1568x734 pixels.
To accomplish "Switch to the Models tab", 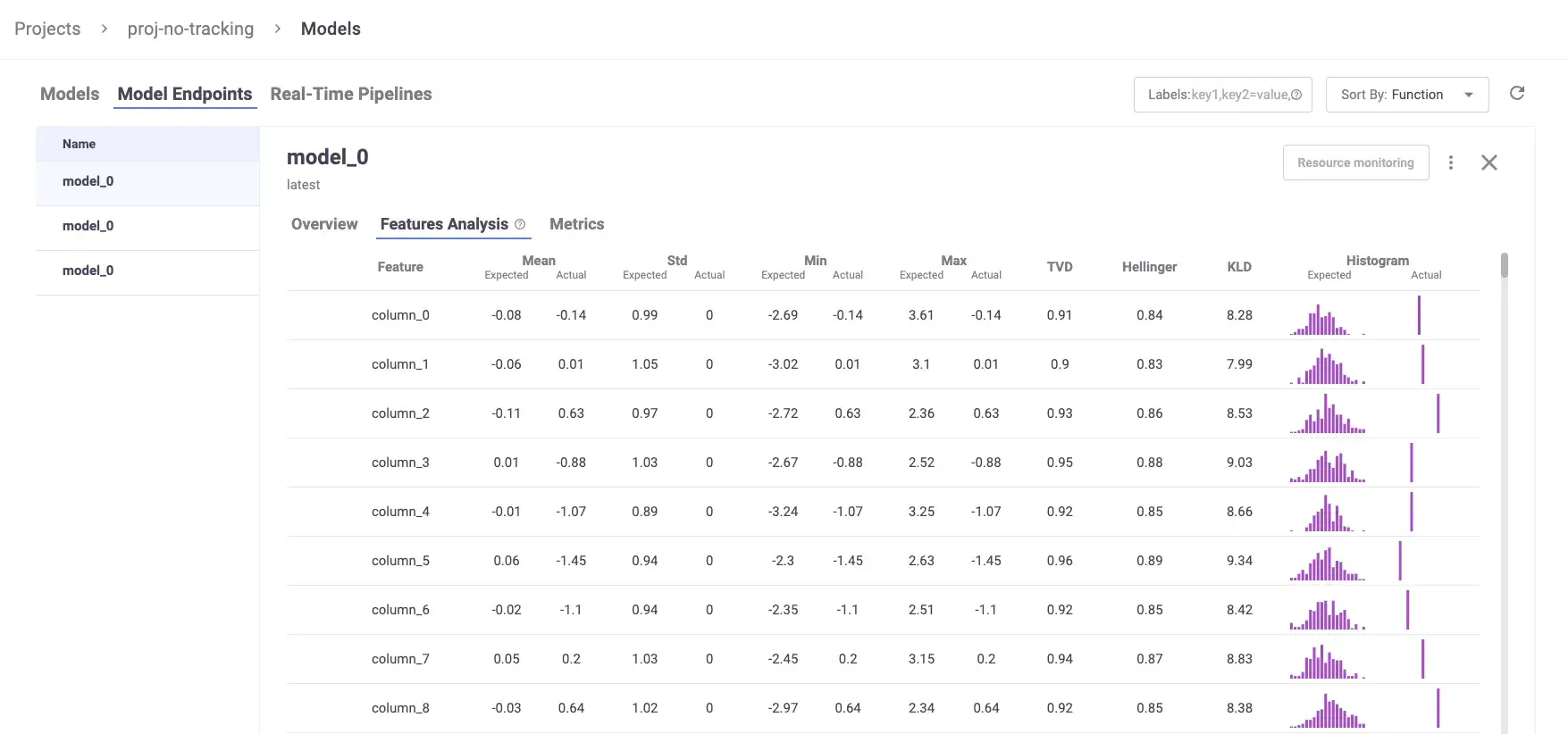I will 70,94.
